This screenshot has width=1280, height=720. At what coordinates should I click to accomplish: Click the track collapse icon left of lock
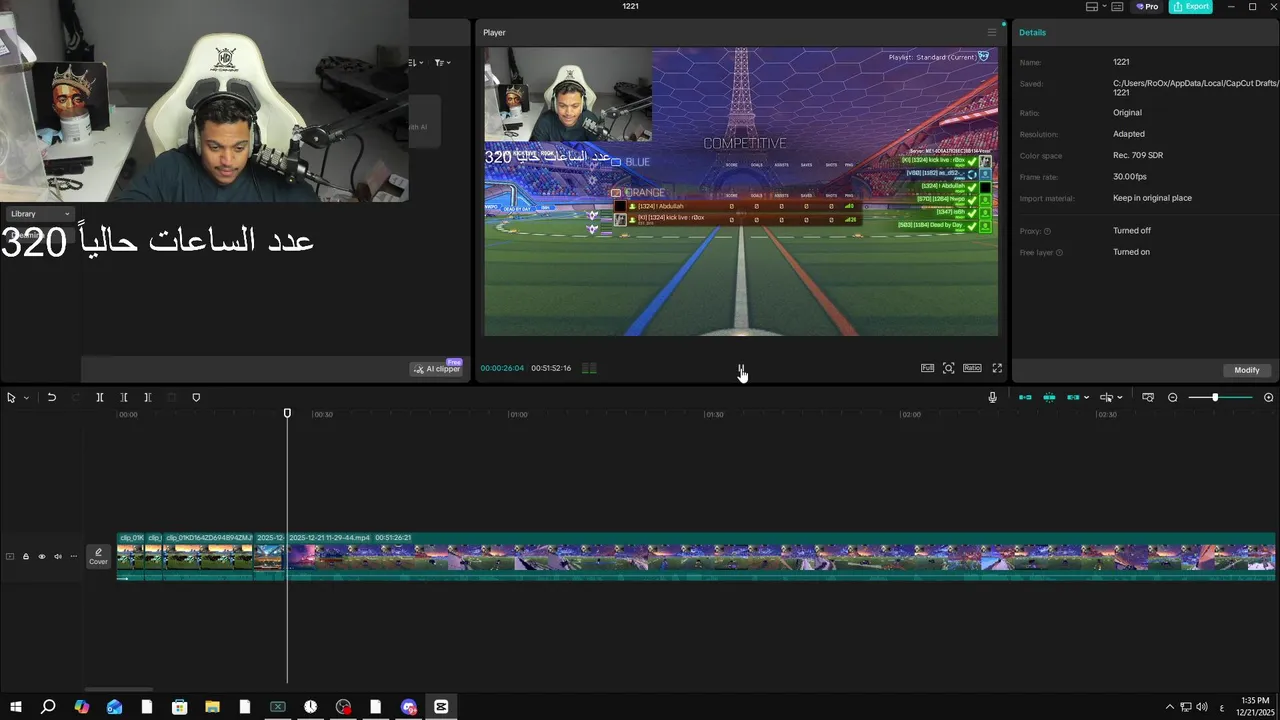(10, 556)
